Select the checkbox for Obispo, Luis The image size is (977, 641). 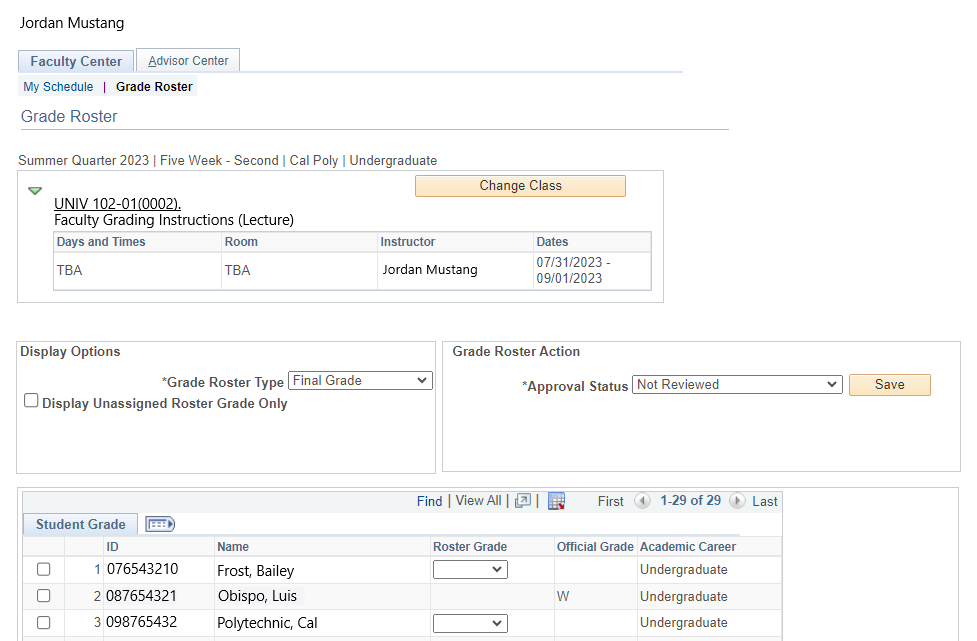click(43, 596)
